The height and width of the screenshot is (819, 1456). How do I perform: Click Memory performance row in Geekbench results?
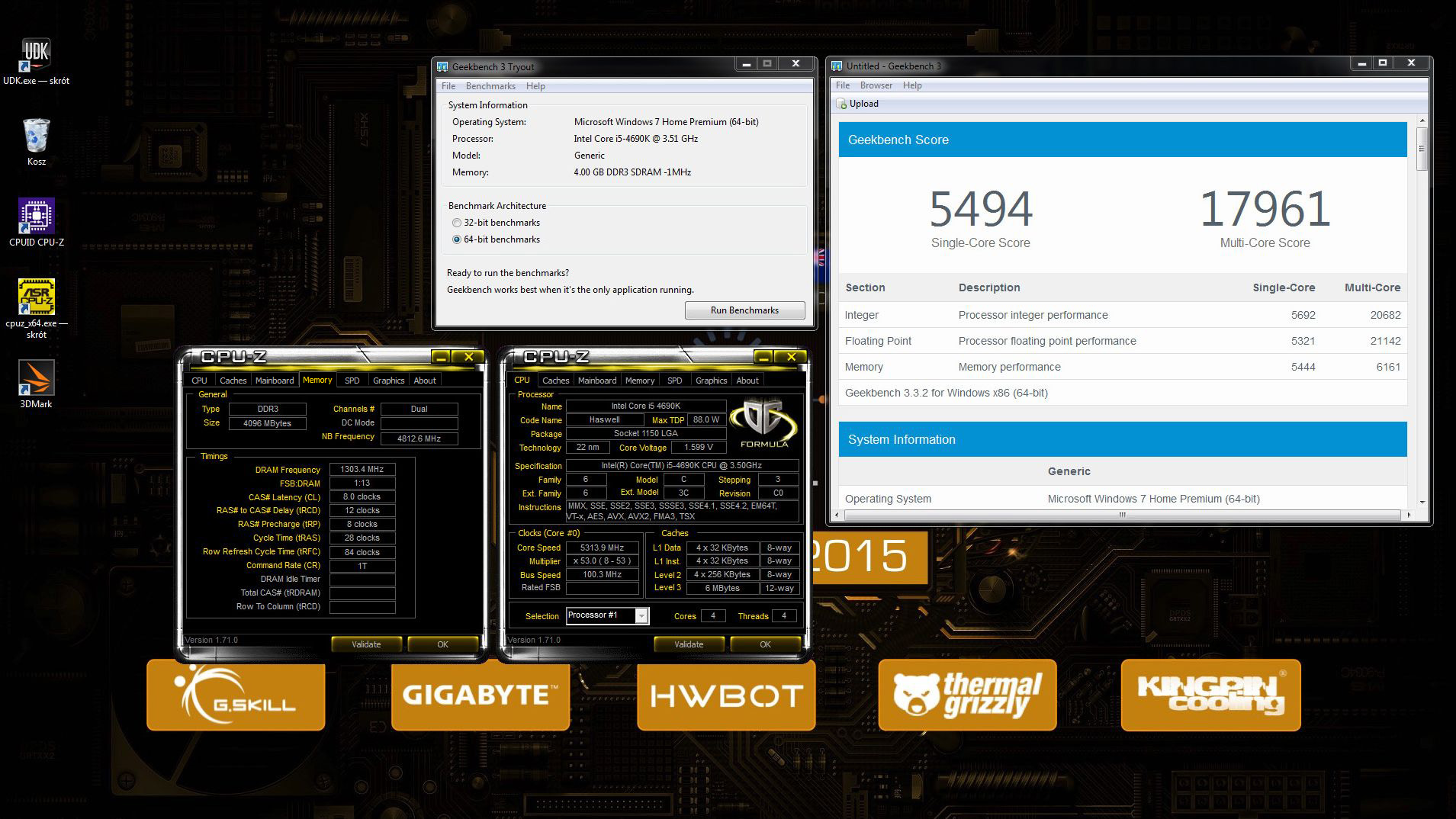(x=1123, y=367)
